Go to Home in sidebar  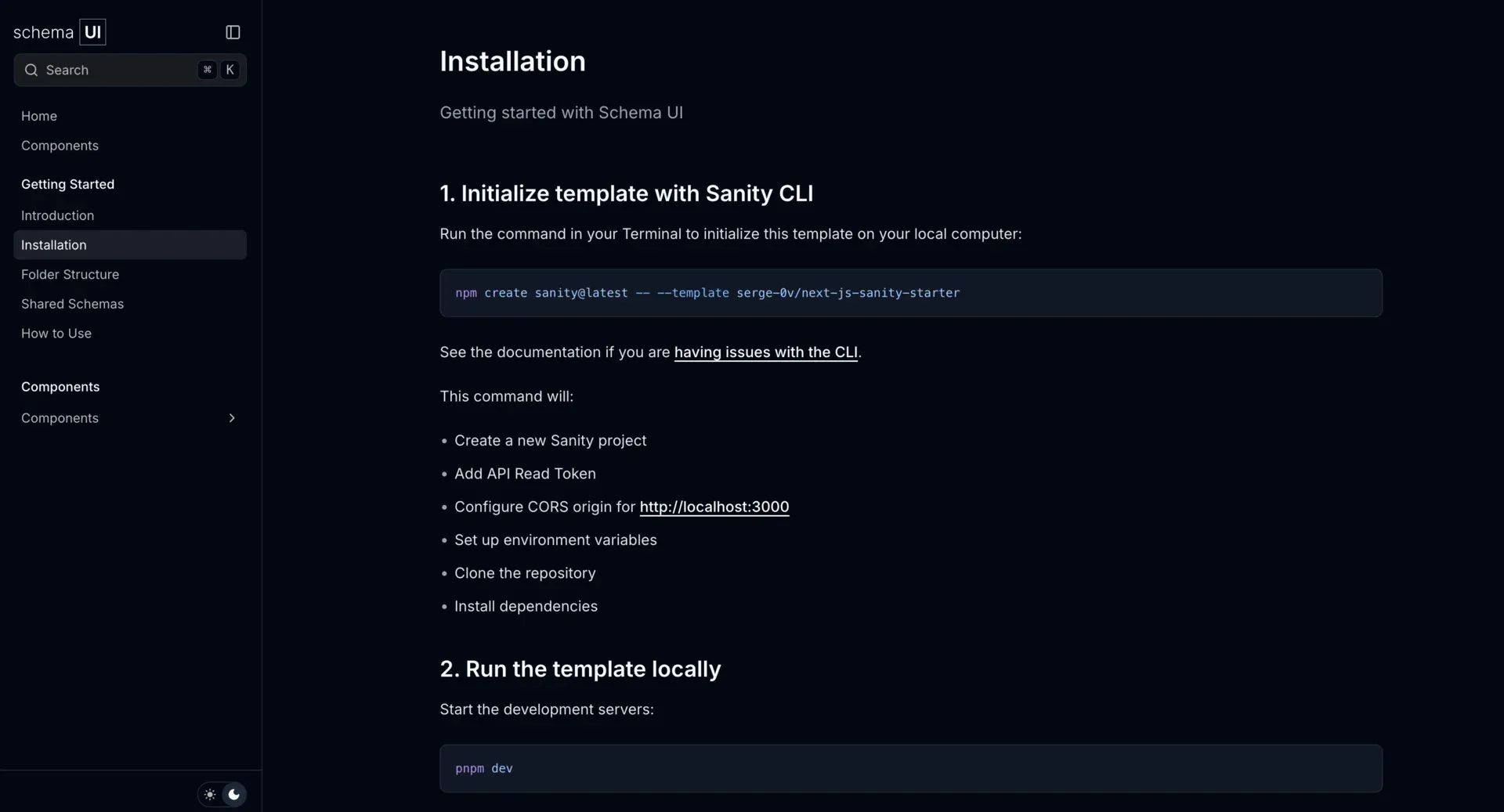(39, 116)
